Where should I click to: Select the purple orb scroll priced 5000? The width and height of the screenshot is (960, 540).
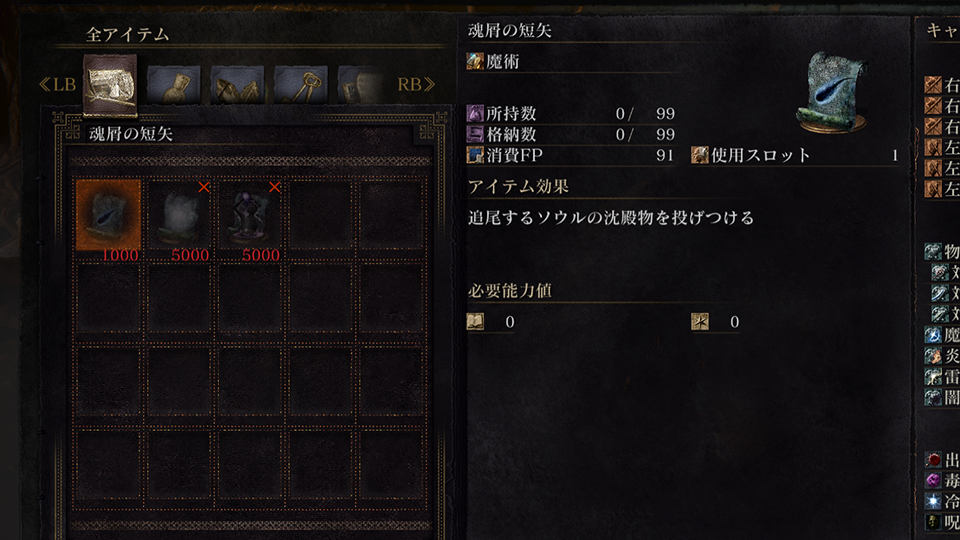(x=250, y=214)
